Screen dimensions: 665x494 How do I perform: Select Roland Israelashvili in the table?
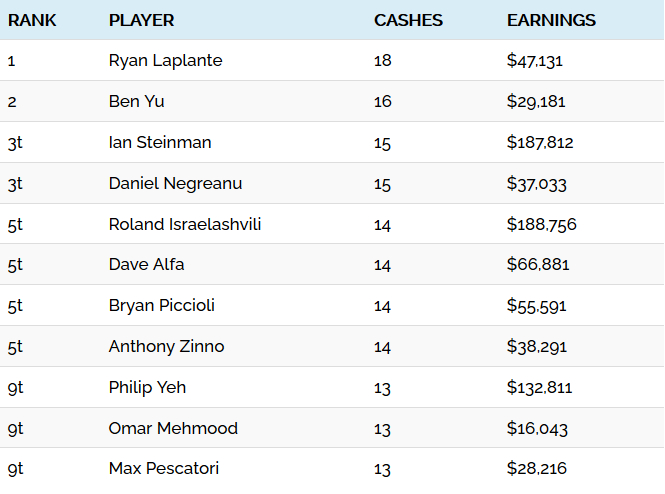[x=184, y=224]
